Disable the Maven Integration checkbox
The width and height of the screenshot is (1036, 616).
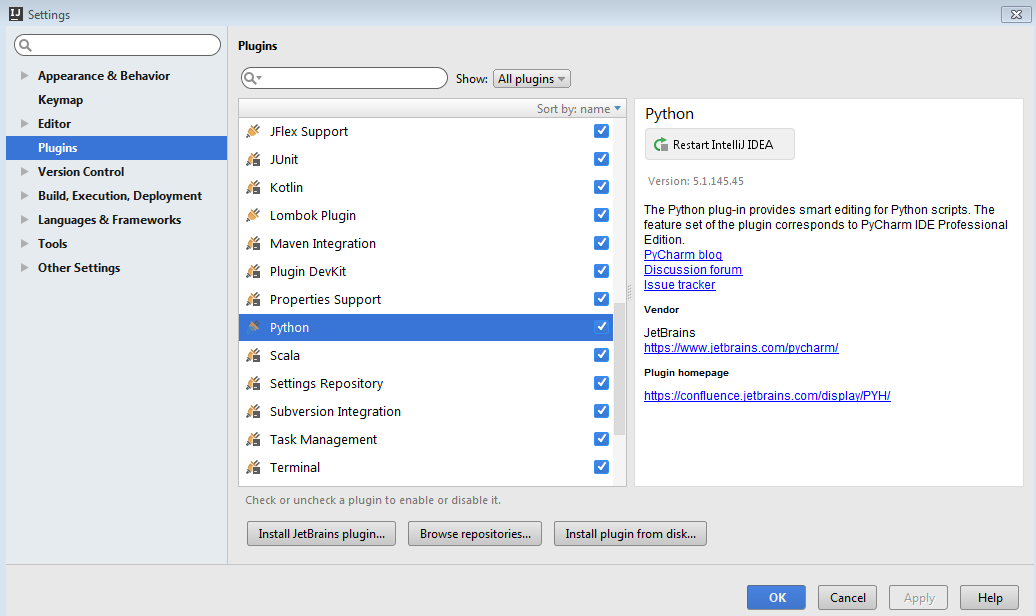601,243
